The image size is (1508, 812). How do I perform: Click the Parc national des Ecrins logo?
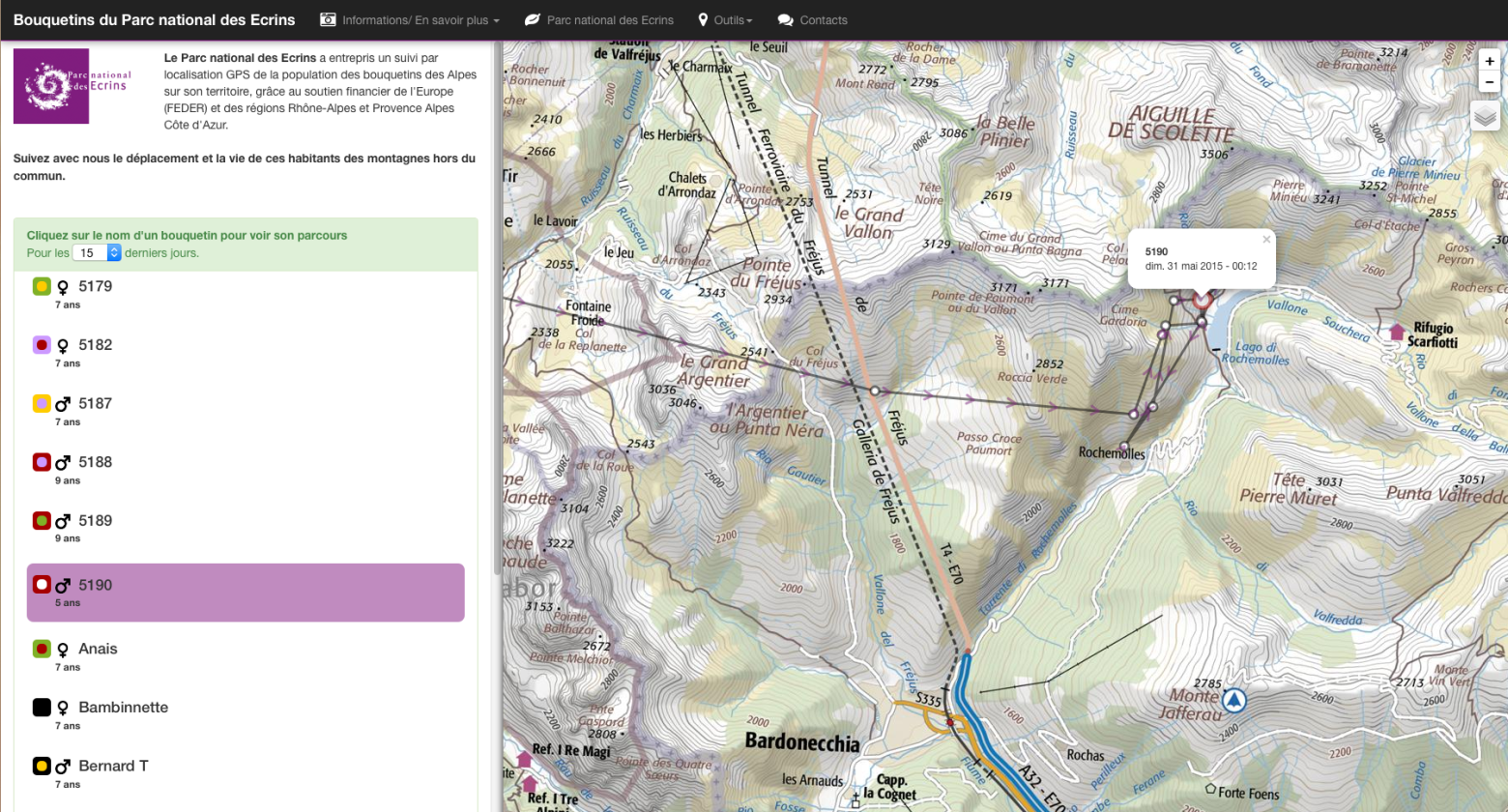click(51, 86)
